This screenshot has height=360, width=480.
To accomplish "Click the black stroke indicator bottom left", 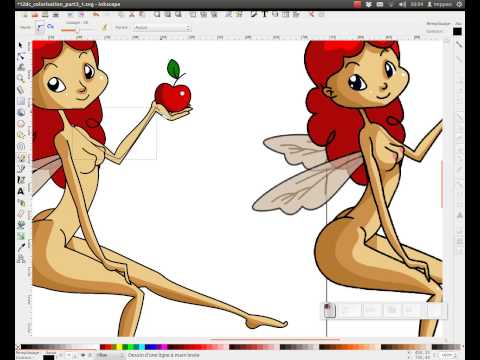I will click(48, 358).
